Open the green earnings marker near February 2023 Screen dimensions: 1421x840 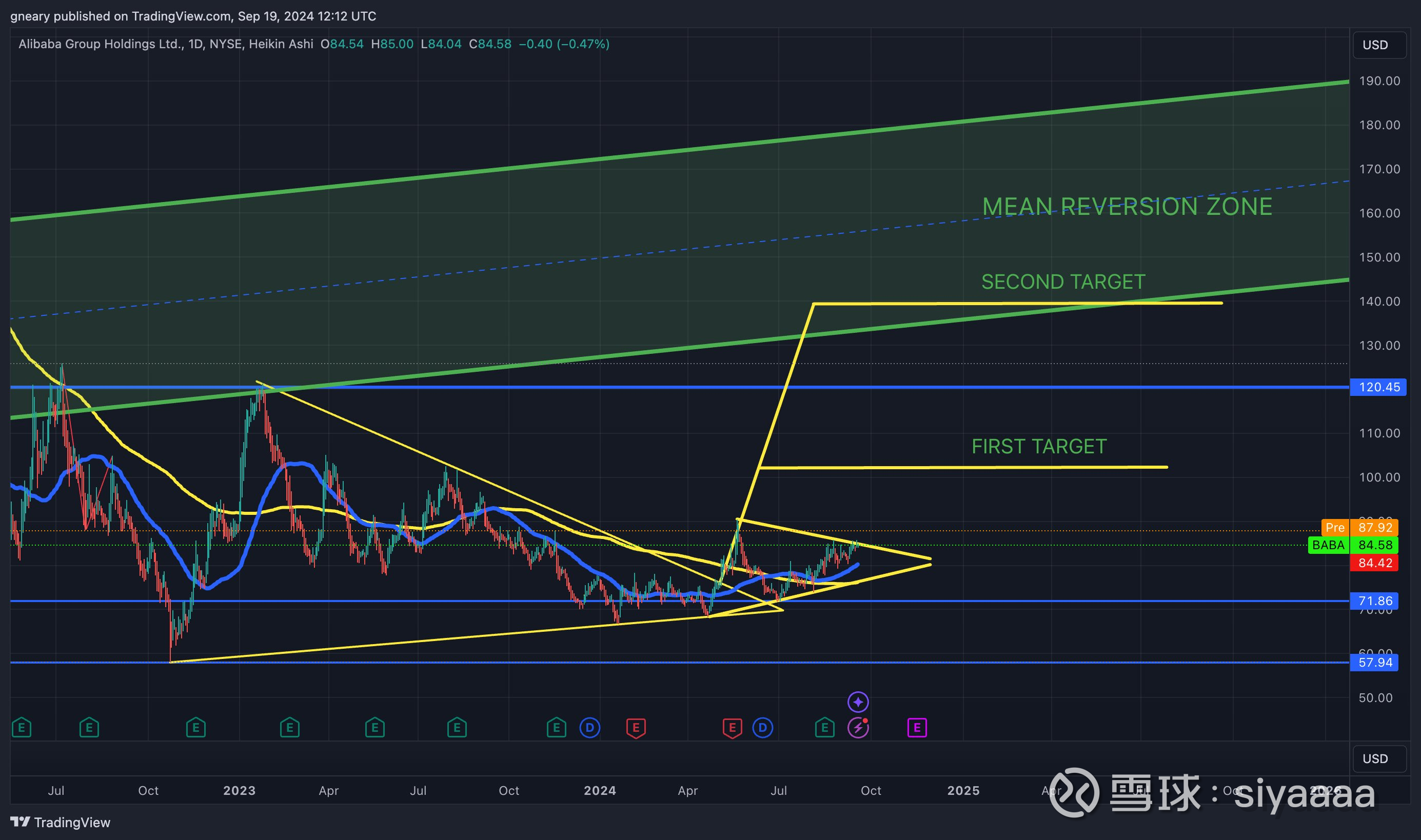[290, 727]
